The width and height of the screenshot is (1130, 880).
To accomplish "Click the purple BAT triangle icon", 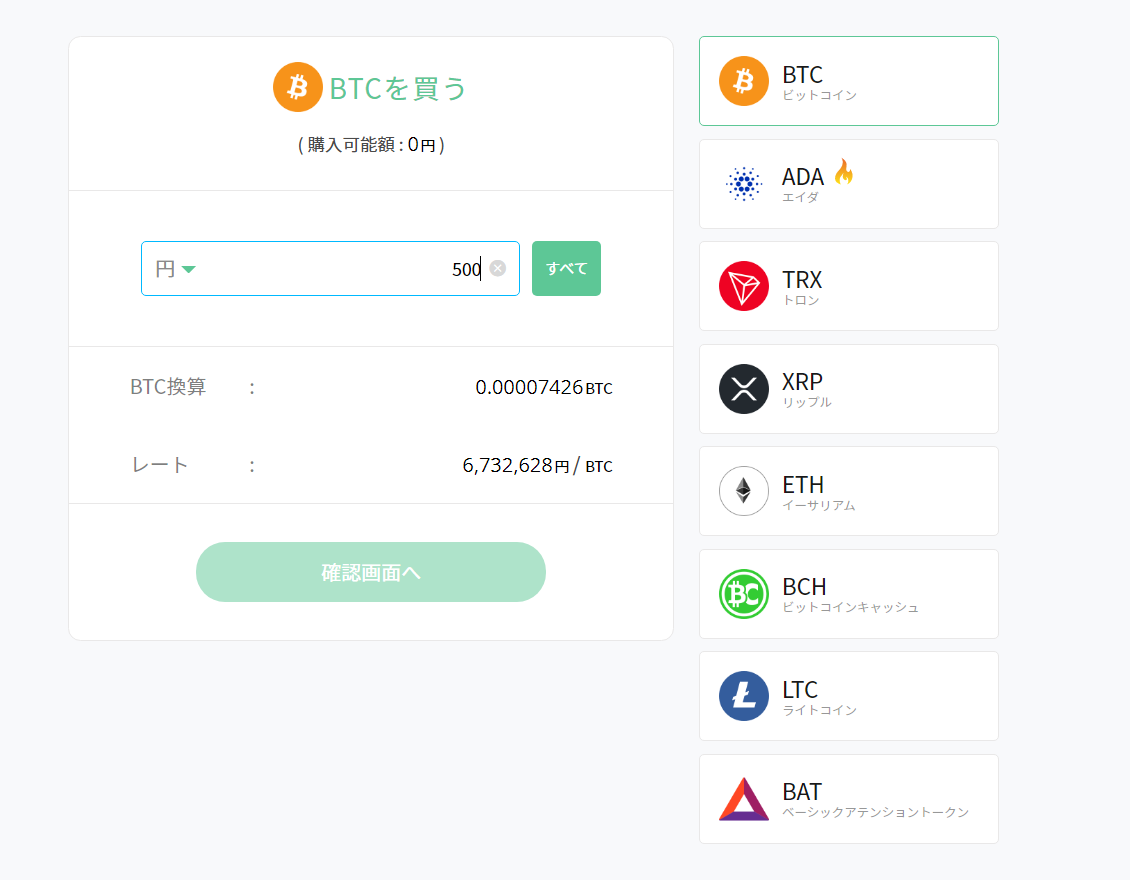I will point(743,798).
